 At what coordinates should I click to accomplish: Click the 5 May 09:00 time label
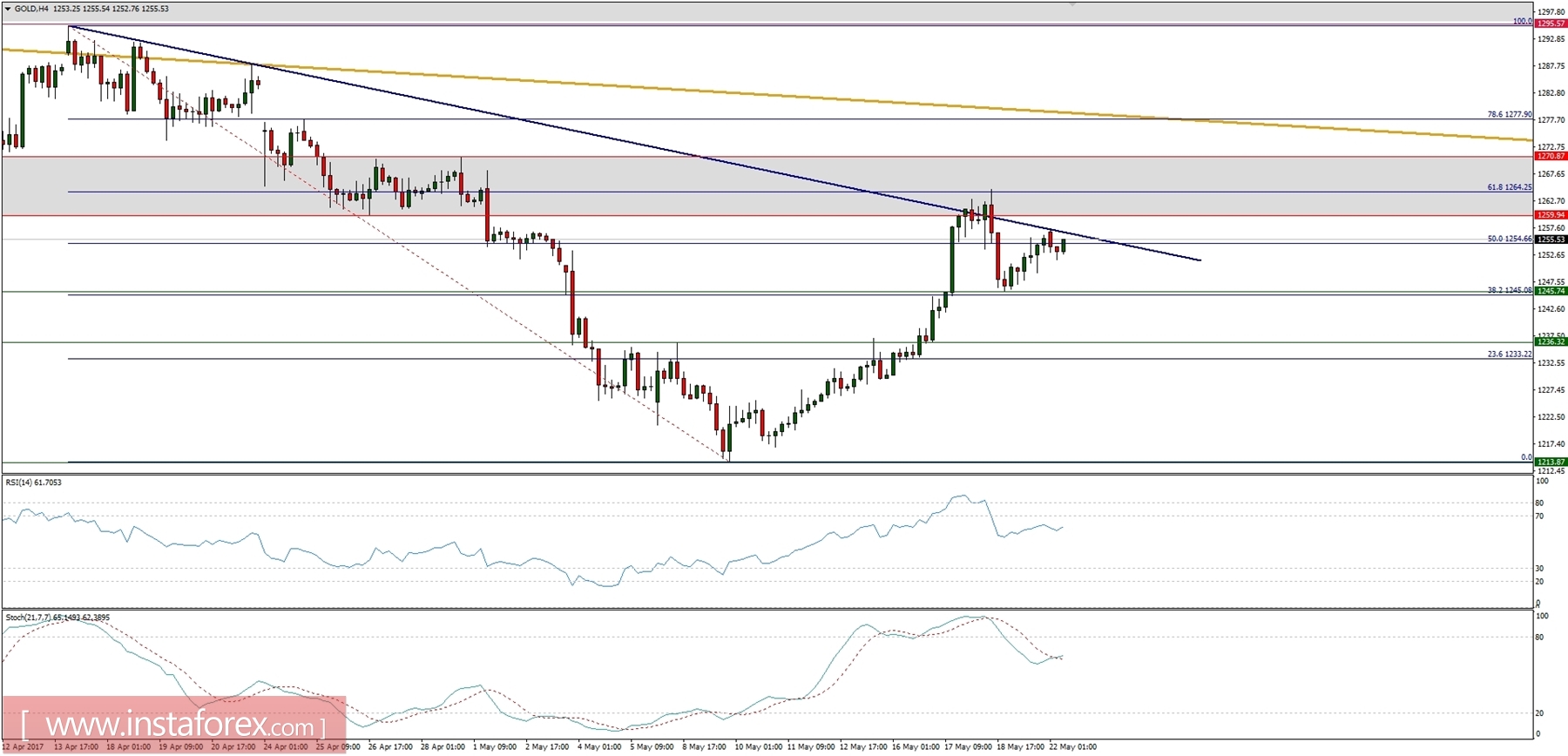(652, 746)
